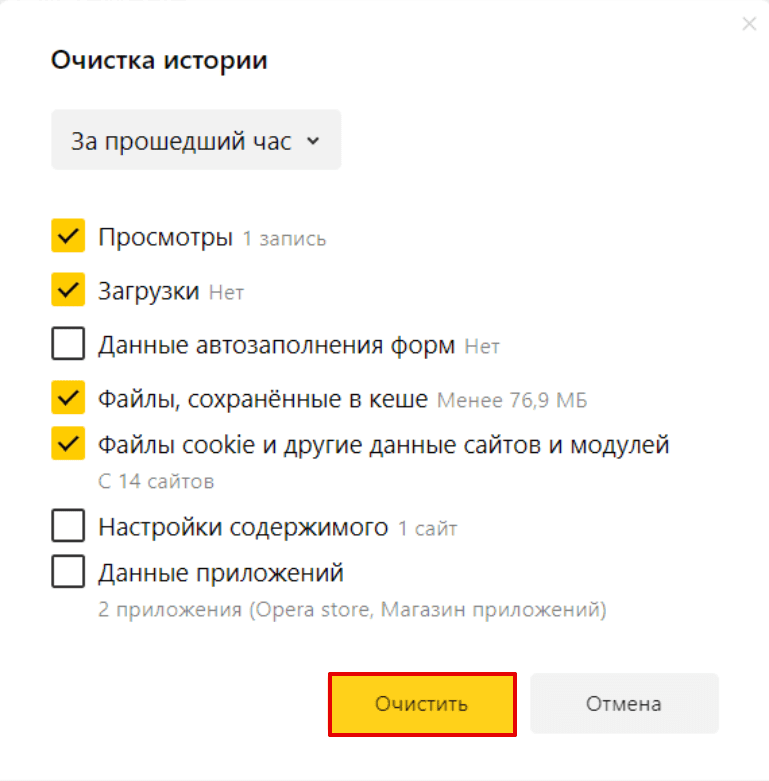Click the 'Файлы cookie и другие данные' label text

(280, 445)
